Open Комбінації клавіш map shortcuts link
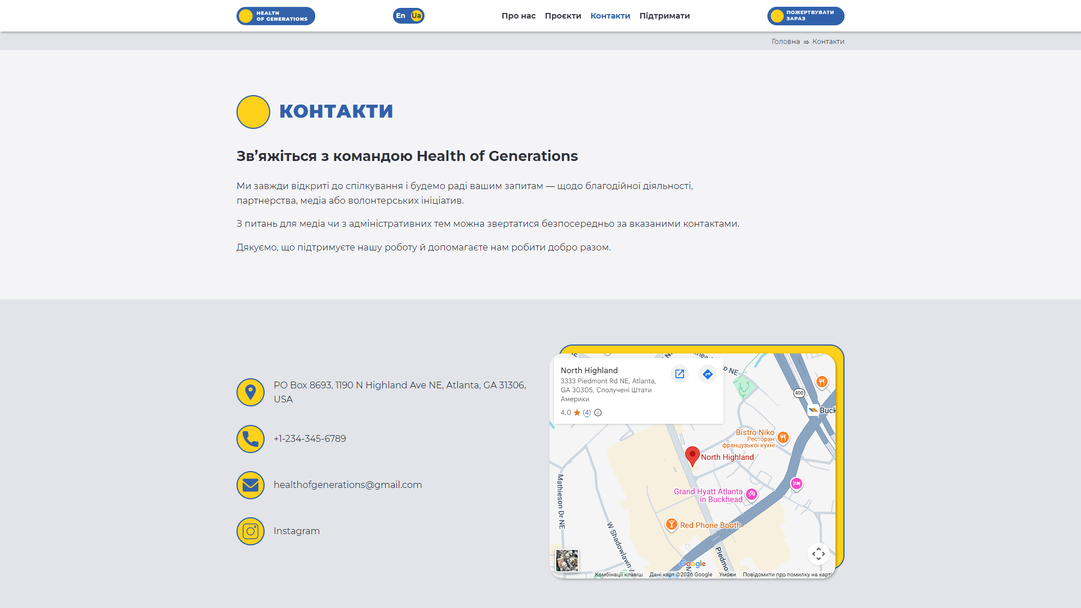The image size is (1081, 608). (x=618, y=574)
